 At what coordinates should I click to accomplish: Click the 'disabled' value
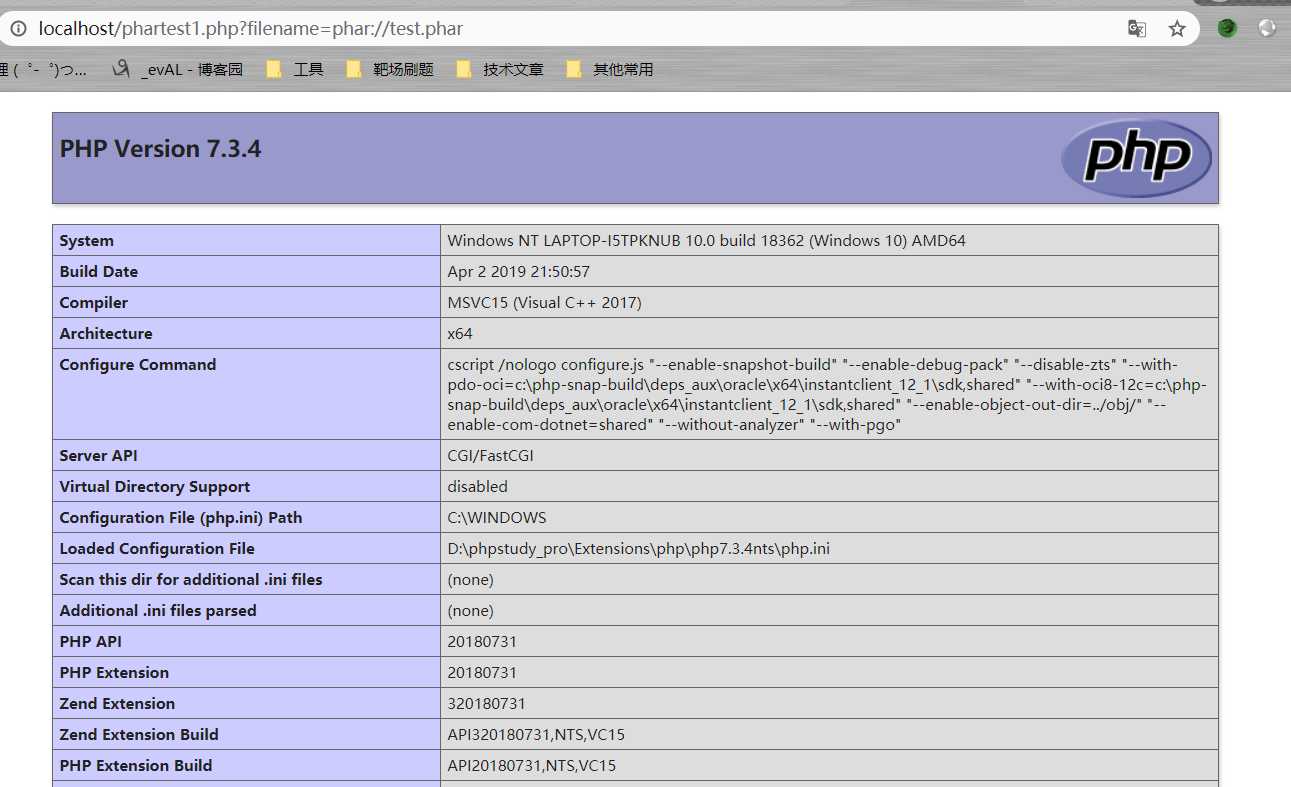(477, 487)
